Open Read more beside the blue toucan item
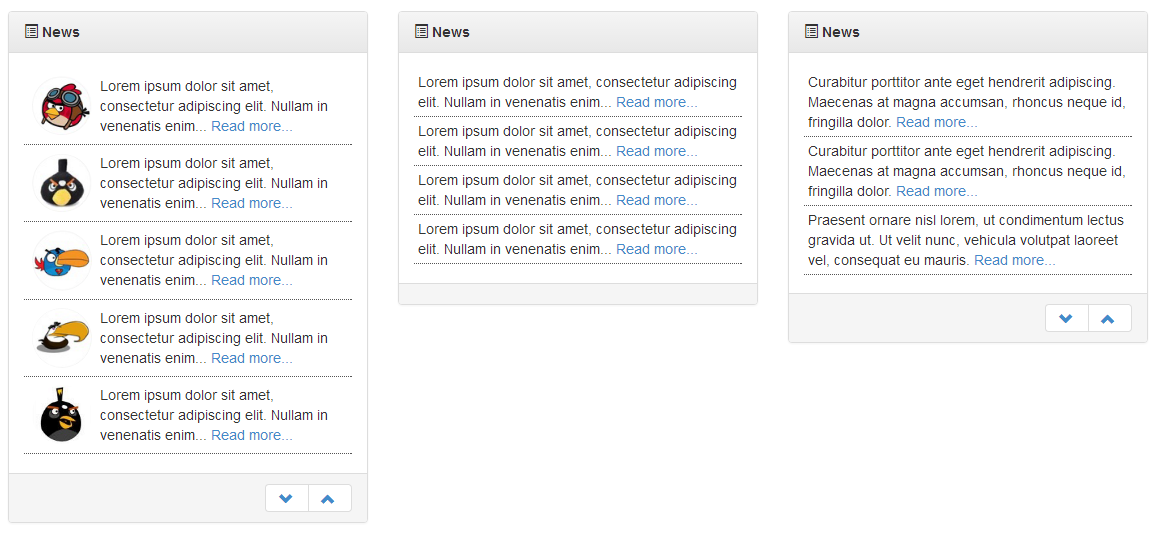Viewport: 1159px width, 535px height. point(252,280)
